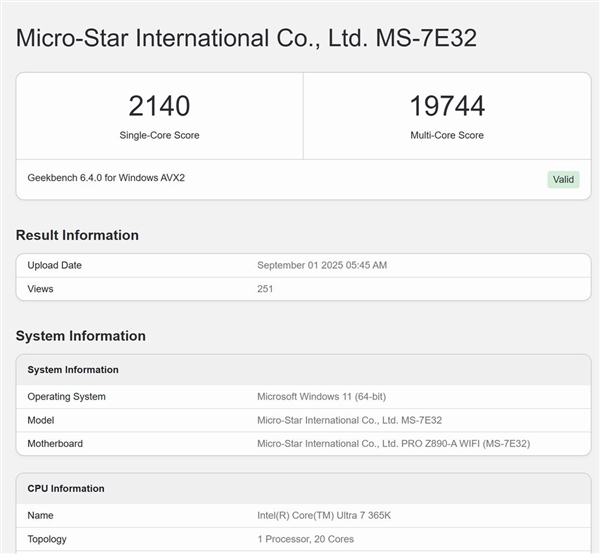600x554 pixels.
Task: Click the large System Information section heading
Action: tap(80, 336)
